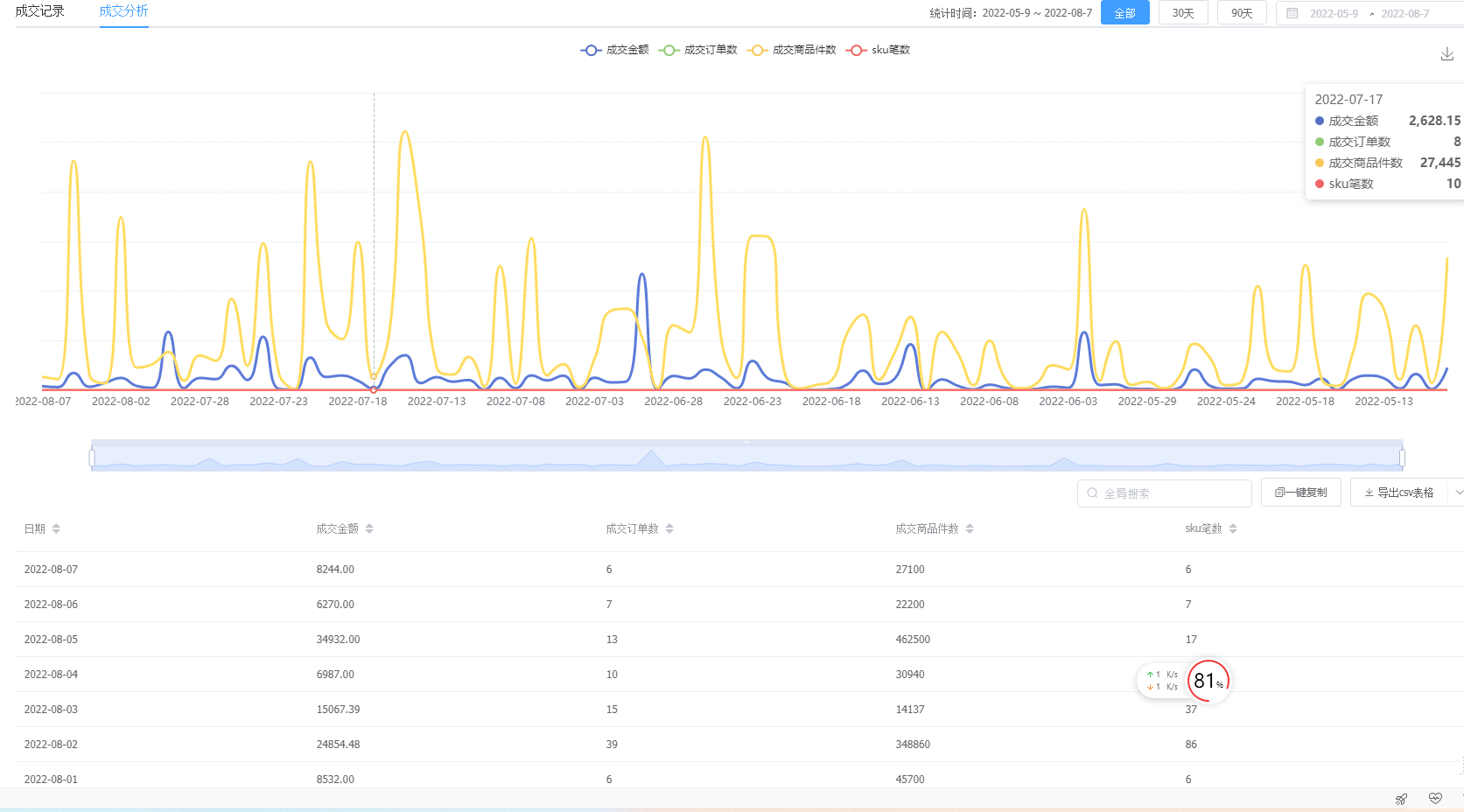This screenshot has width=1464, height=812.
Task: Click the 22200 product count cell
Action: pyautogui.click(x=910, y=605)
